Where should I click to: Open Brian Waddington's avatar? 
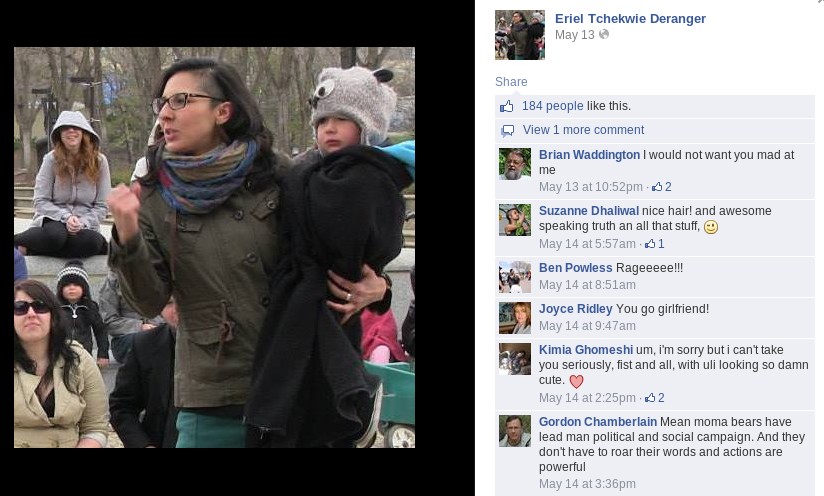click(x=514, y=164)
